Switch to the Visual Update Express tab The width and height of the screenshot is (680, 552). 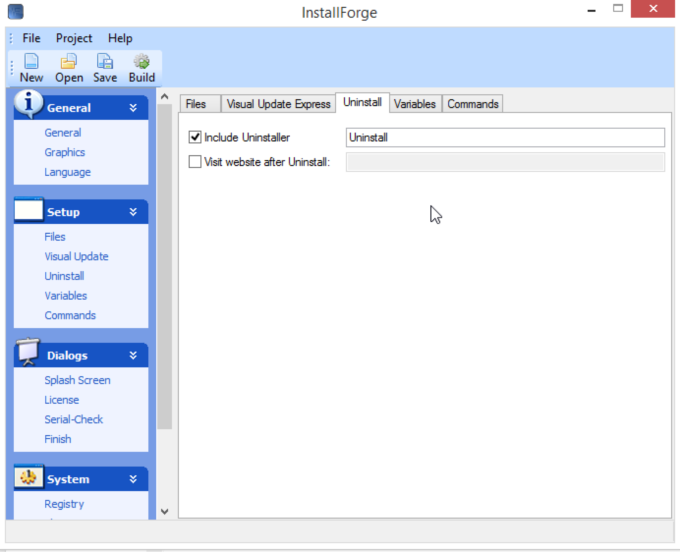click(x=278, y=104)
